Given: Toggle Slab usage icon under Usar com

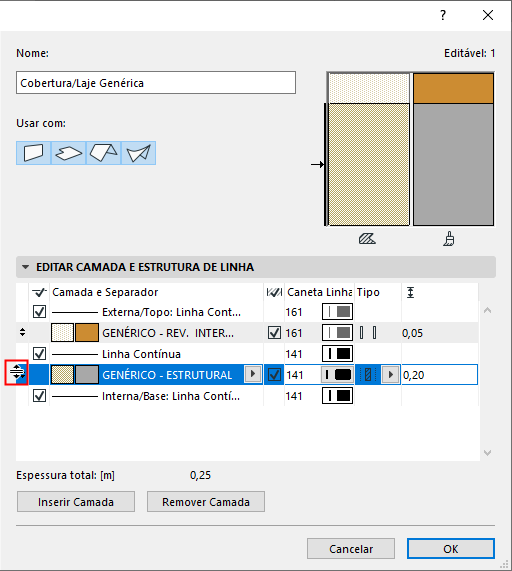Looking at the screenshot, I should (68, 153).
